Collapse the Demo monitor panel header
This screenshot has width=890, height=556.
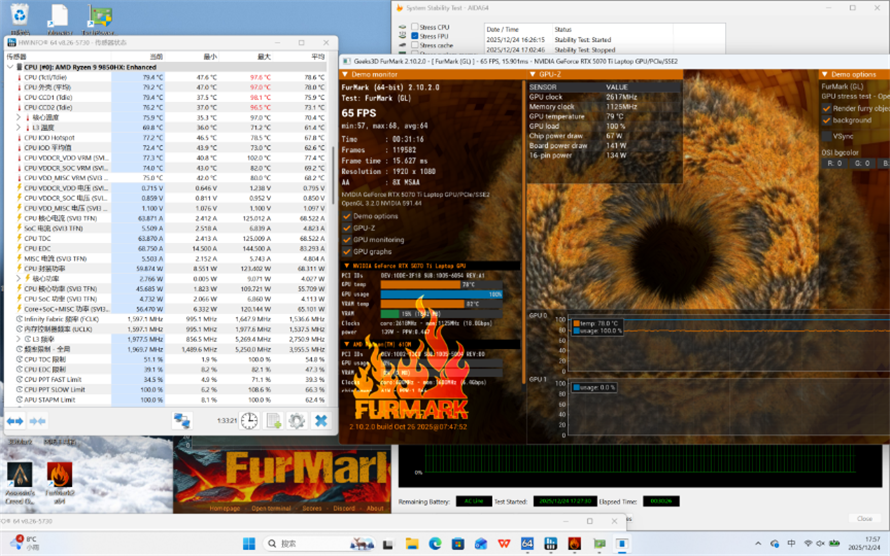click(x=345, y=74)
